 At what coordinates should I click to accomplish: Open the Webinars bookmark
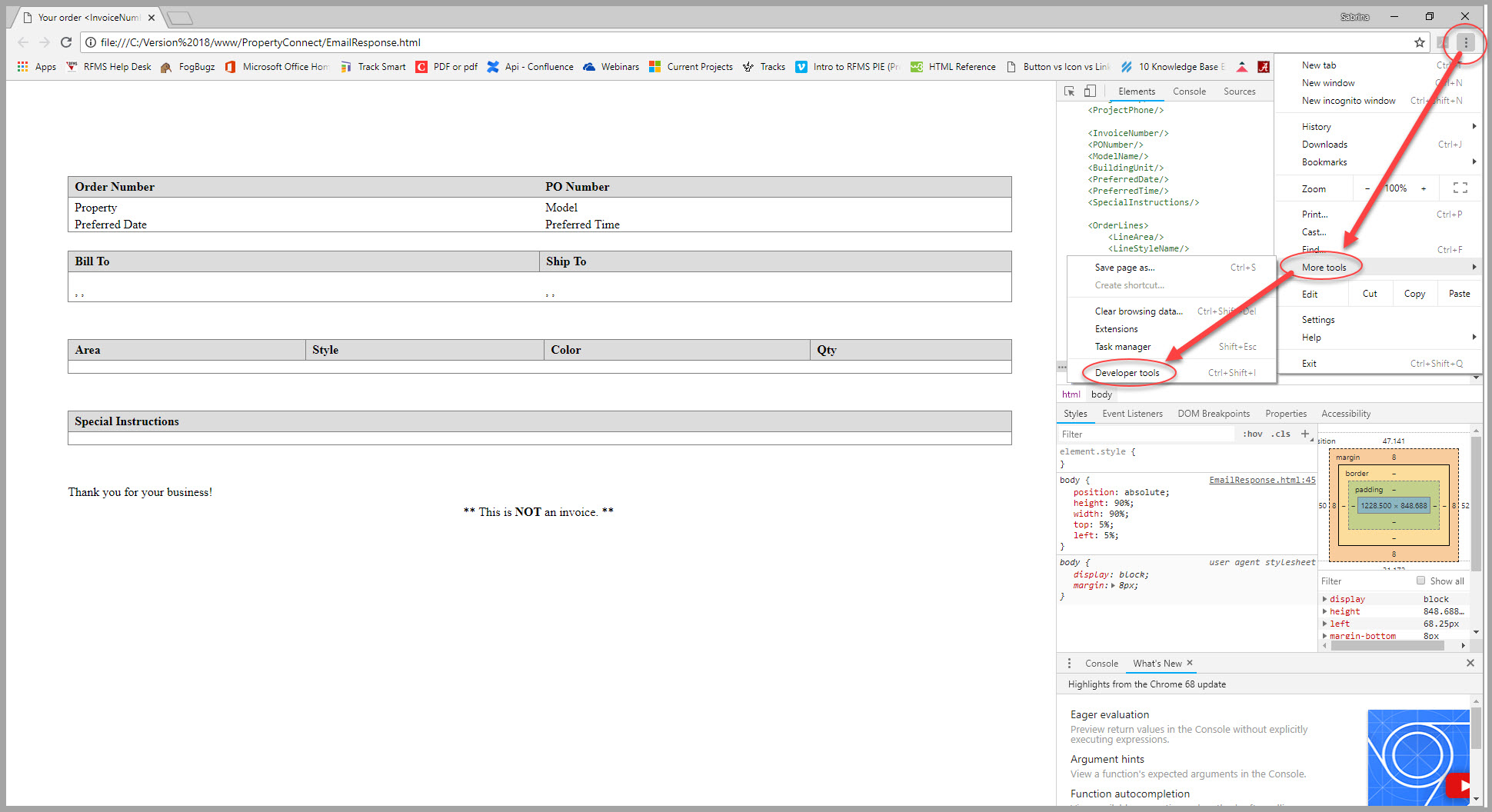click(611, 67)
